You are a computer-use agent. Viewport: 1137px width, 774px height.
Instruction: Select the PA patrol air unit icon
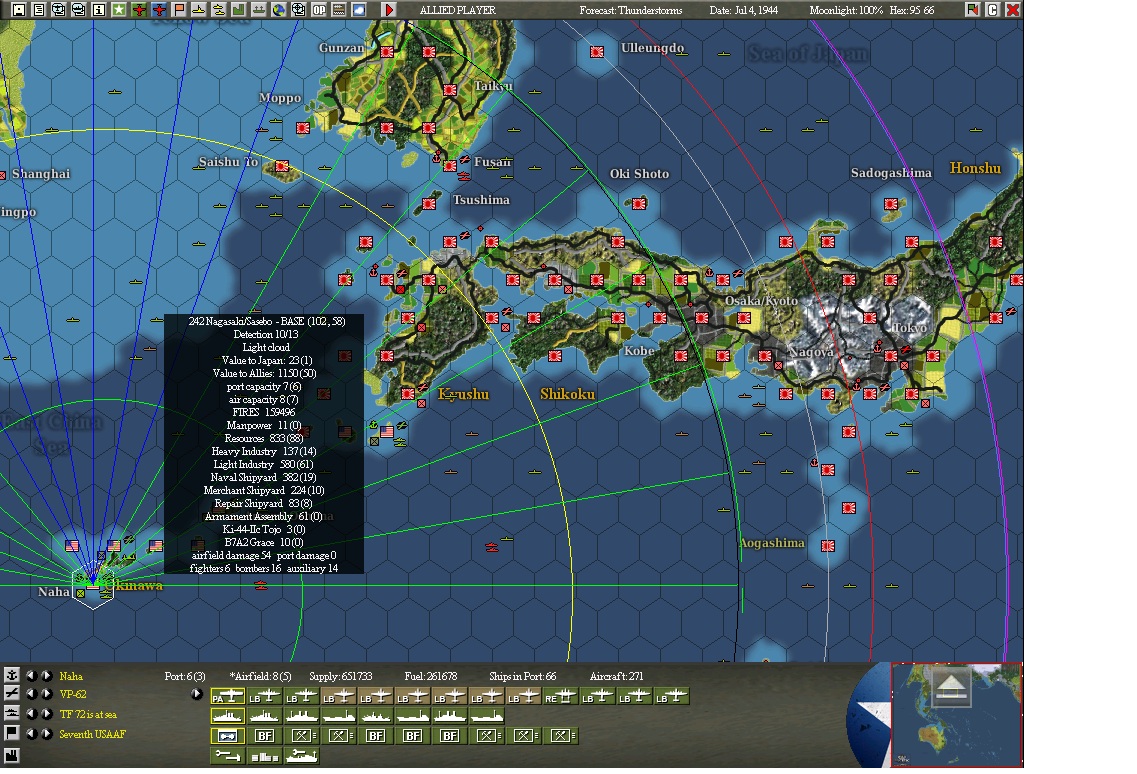click(227, 697)
